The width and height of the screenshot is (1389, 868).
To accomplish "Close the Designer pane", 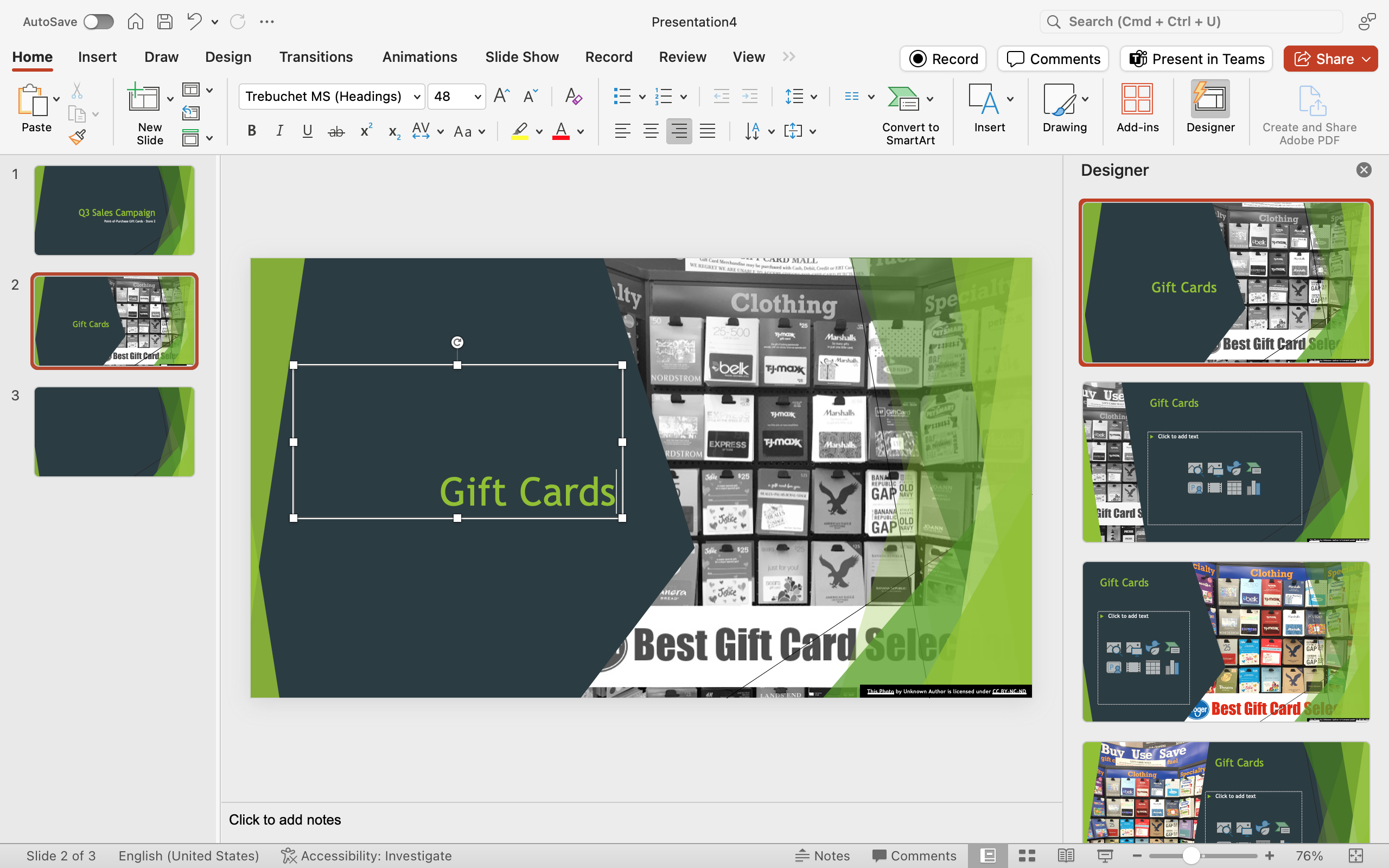I will coord(1363,170).
